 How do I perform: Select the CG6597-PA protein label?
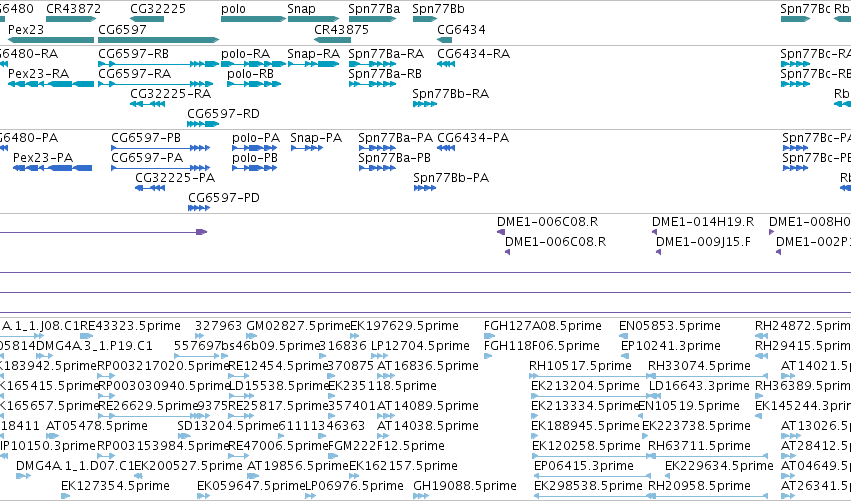pyautogui.click(x=147, y=158)
